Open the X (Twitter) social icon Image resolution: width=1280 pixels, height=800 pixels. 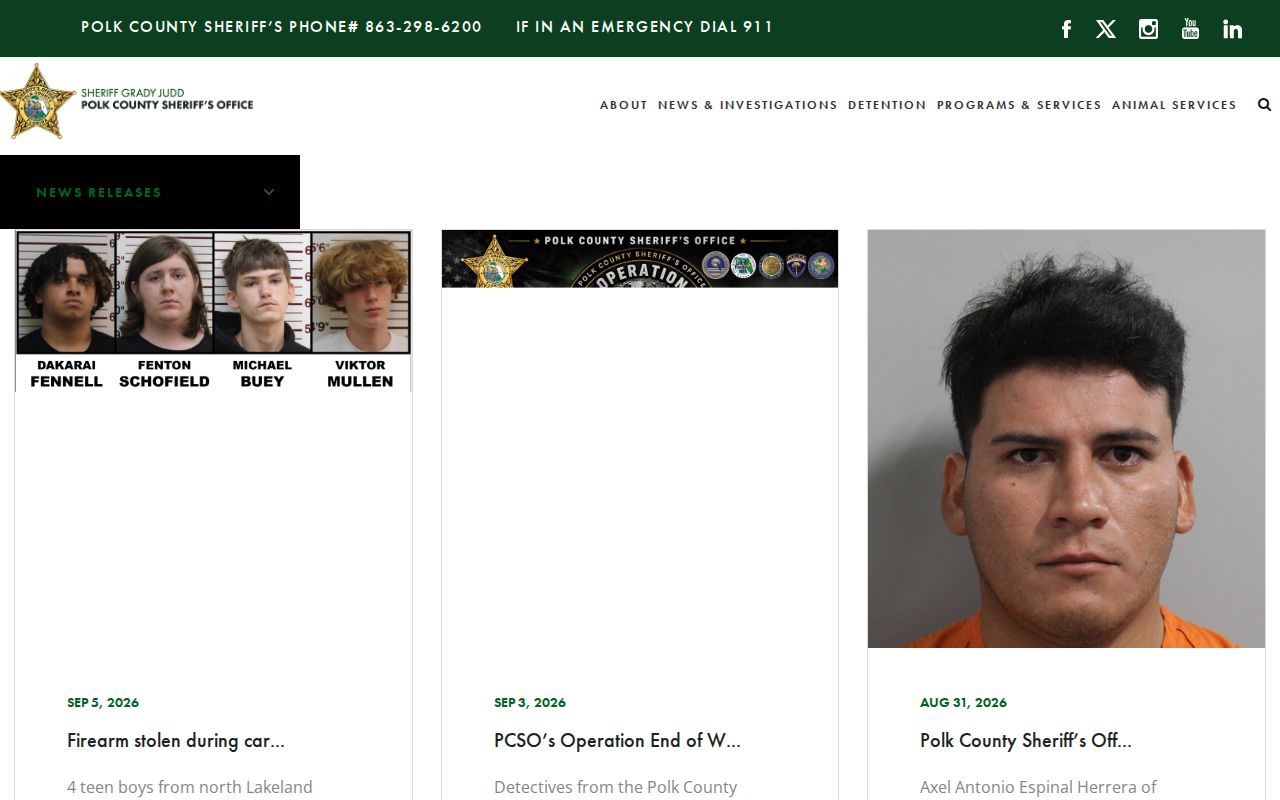(x=1106, y=29)
